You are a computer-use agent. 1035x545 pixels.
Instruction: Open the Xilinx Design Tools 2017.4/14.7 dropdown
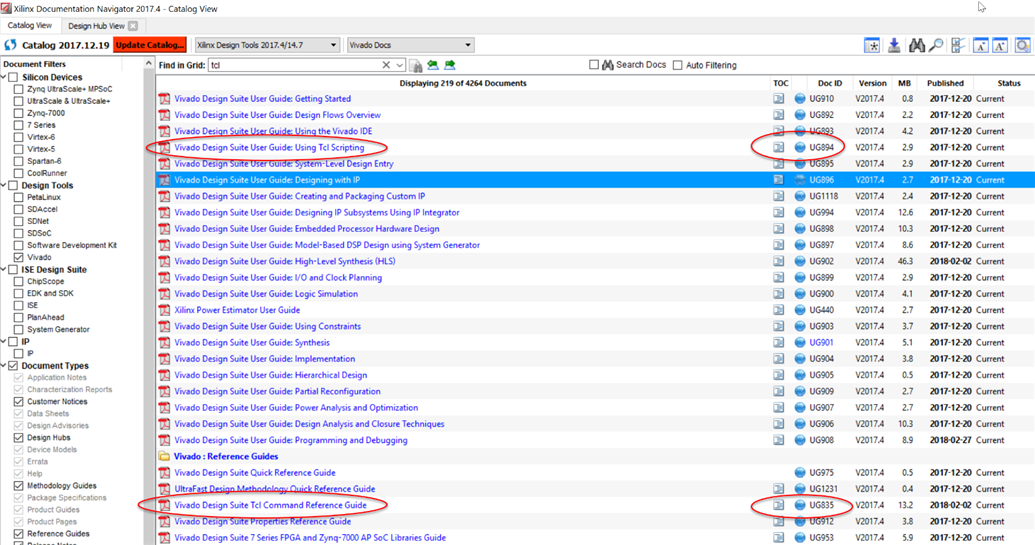[267, 45]
